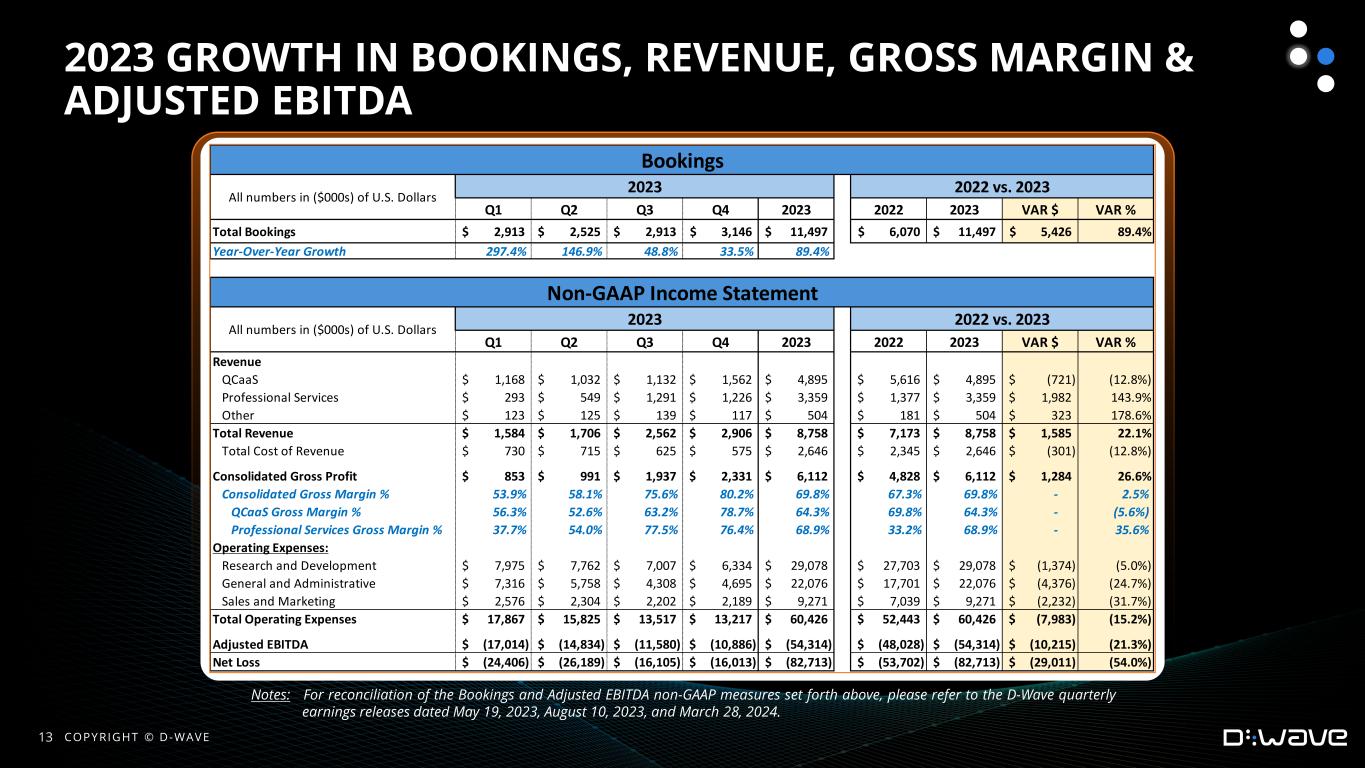Click the page number 13 in the footer

pos(44,738)
